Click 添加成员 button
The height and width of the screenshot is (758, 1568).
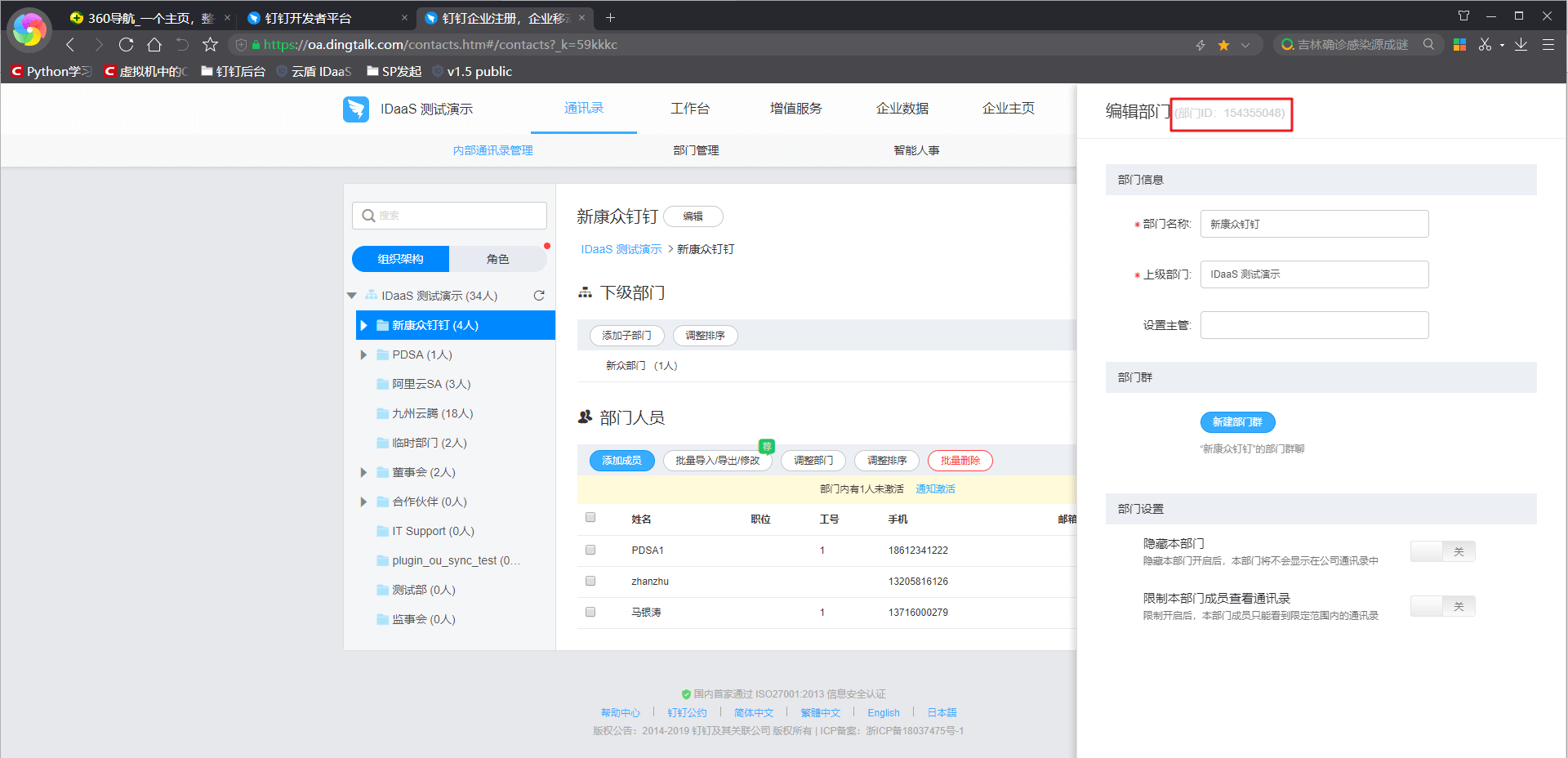[621, 461]
